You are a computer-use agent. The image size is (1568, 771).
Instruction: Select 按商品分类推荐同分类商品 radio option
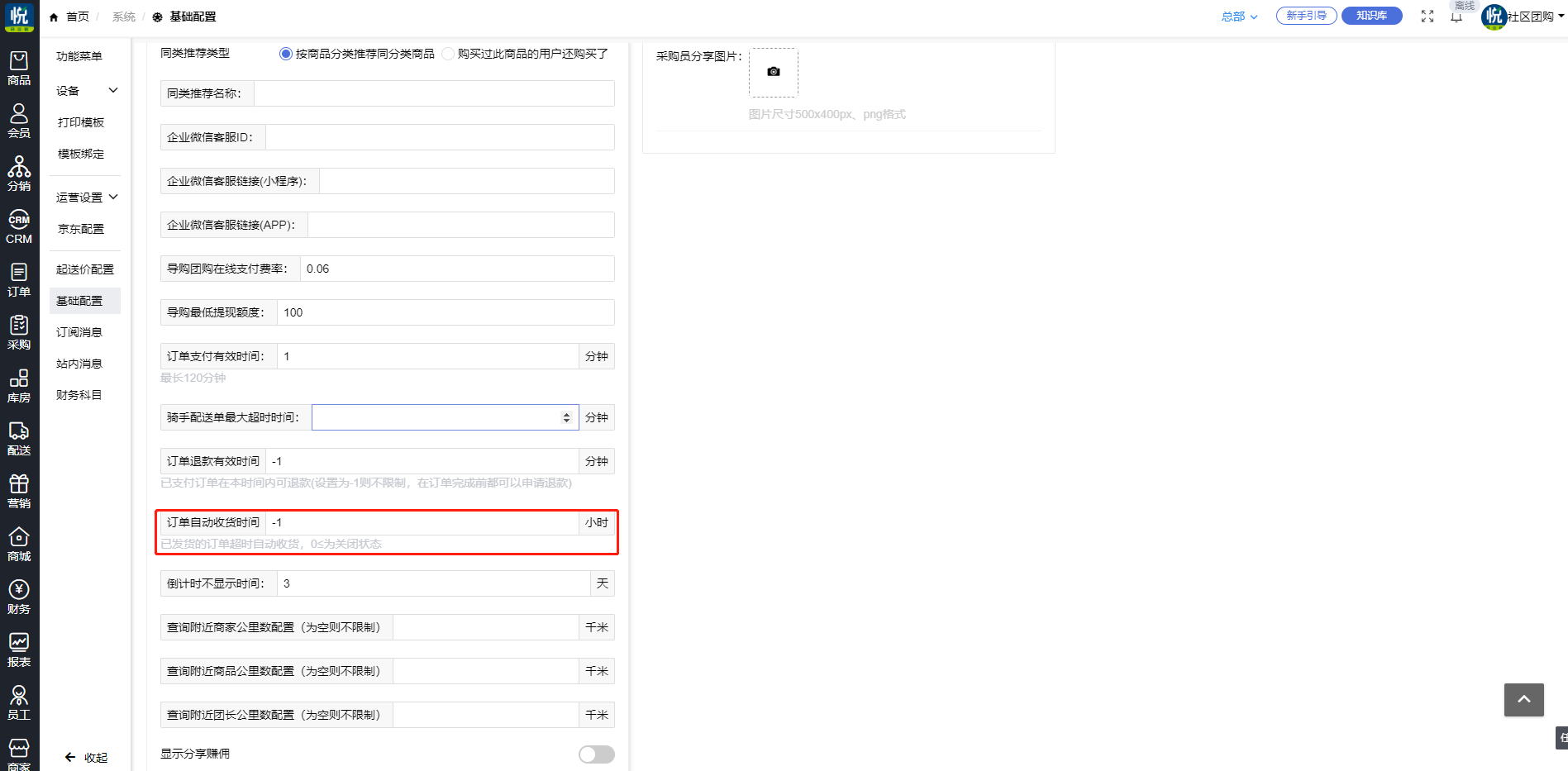[286, 54]
